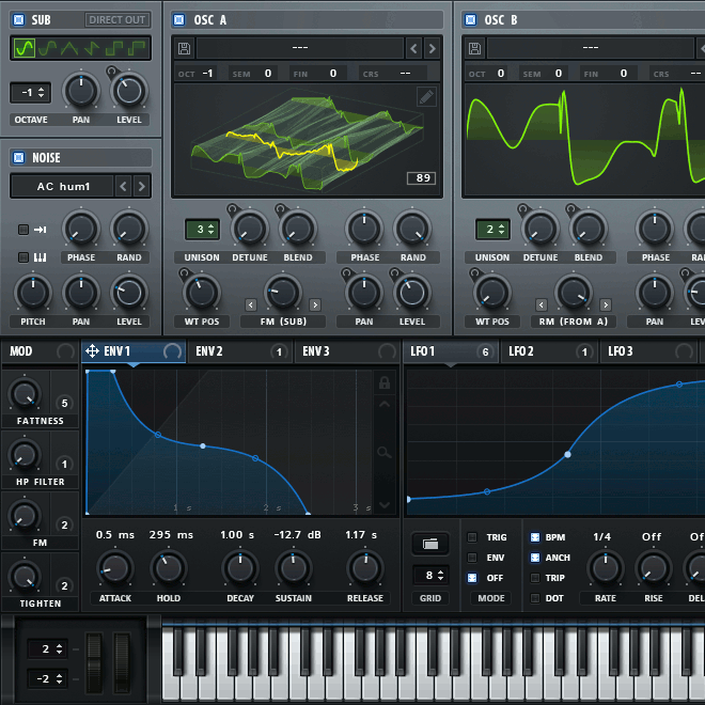
Task: Select the sine waveform in SUB
Action: point(24,48)
